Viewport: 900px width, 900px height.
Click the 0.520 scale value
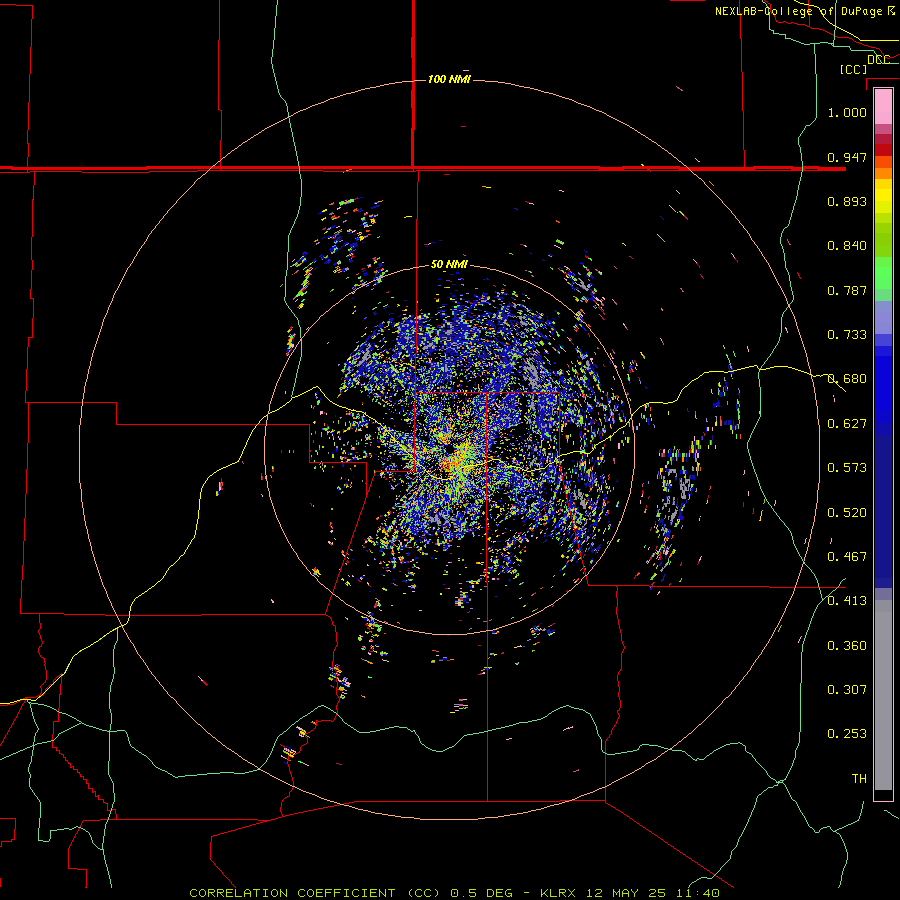847,513
